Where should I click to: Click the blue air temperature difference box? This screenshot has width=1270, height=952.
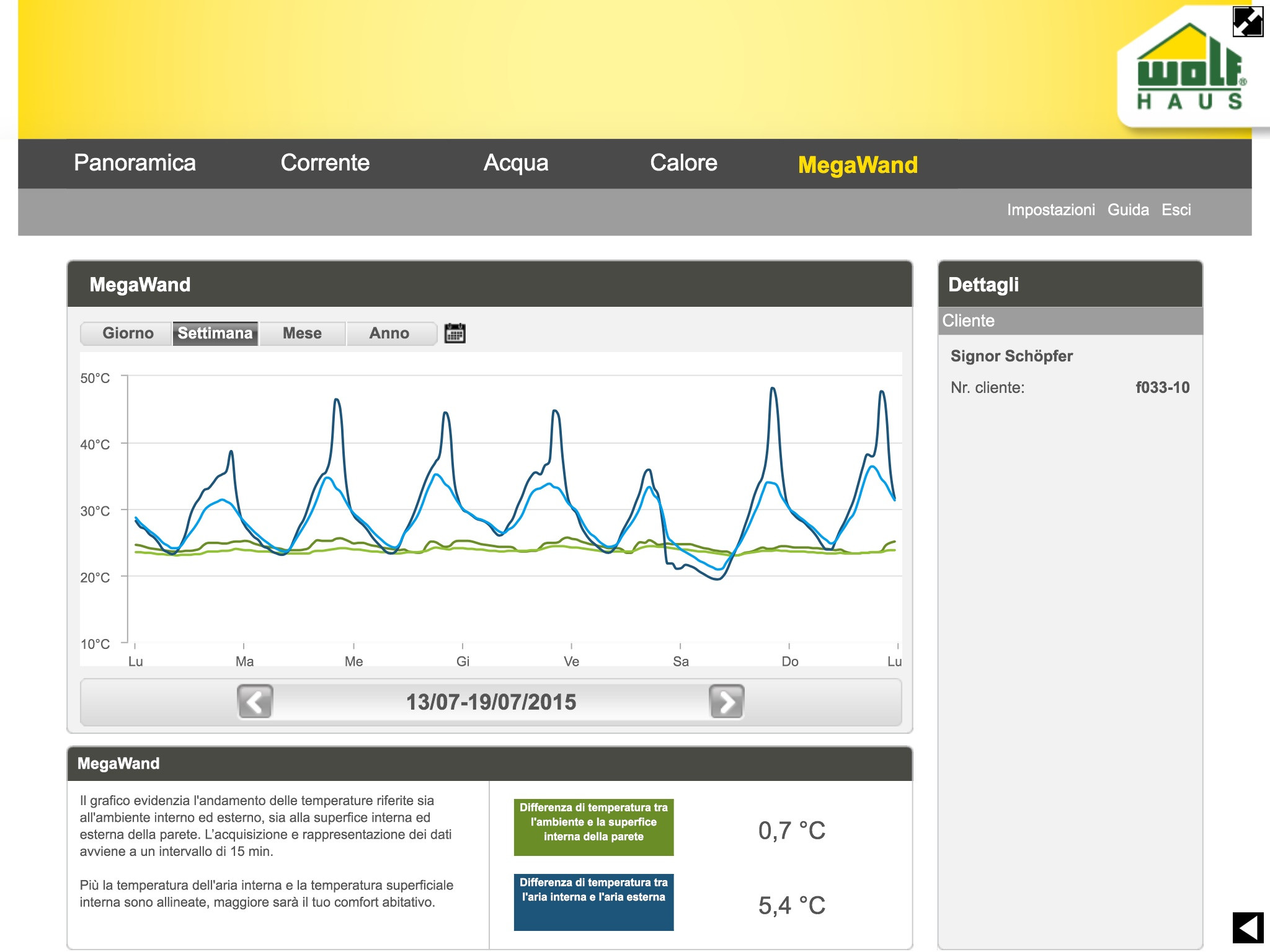coord(593,902)
